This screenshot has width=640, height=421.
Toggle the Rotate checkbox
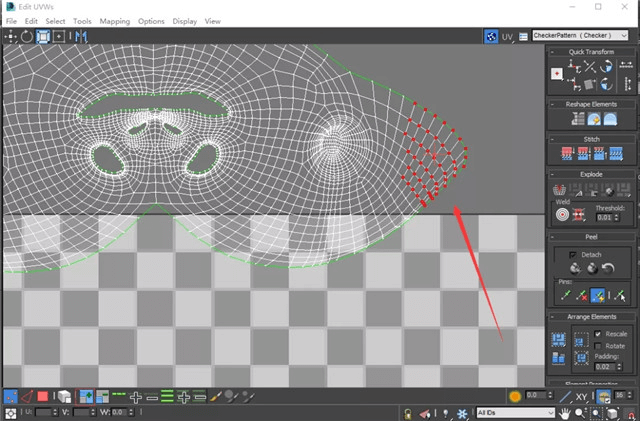598,346
